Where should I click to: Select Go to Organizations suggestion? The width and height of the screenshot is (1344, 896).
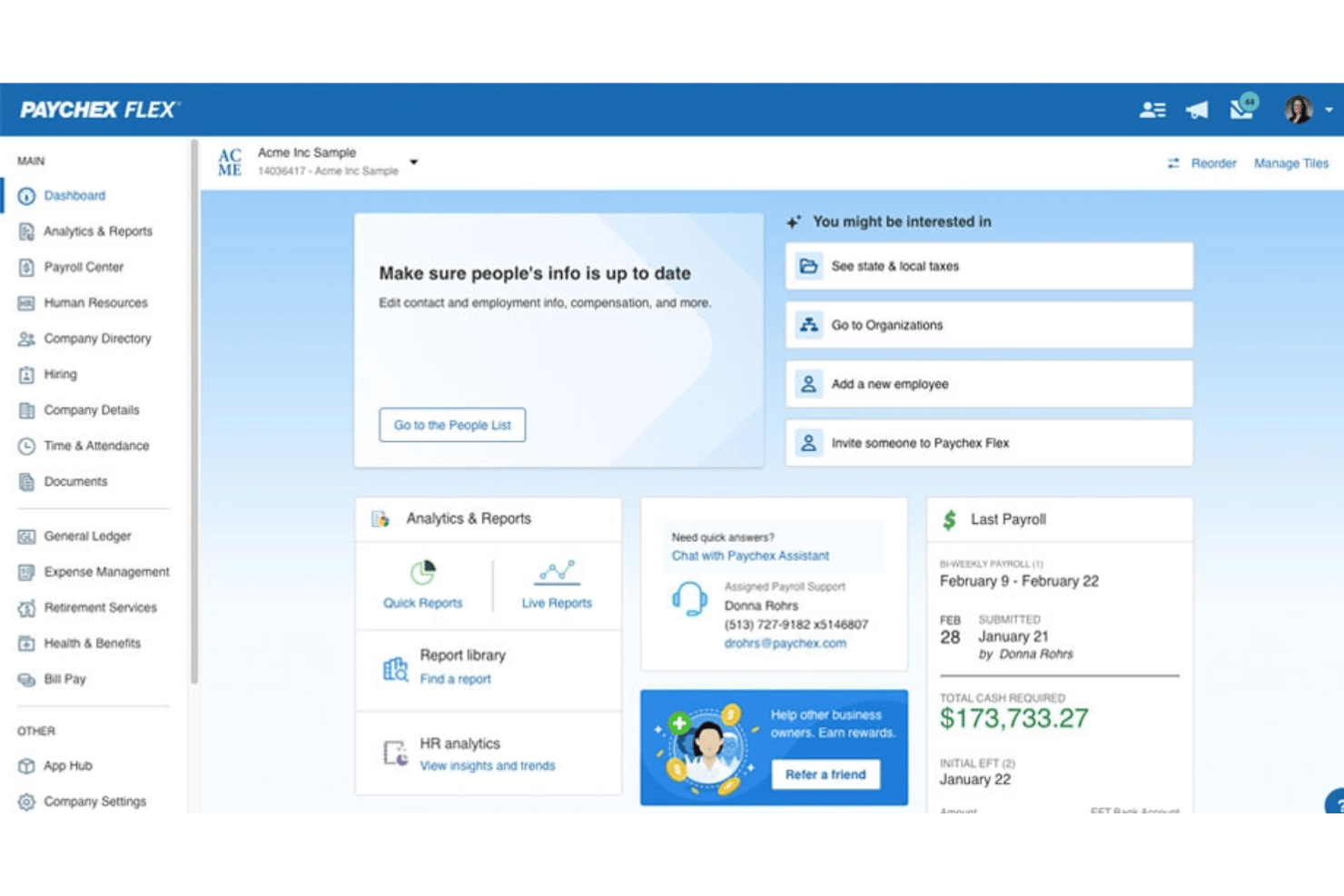[989, 325]
